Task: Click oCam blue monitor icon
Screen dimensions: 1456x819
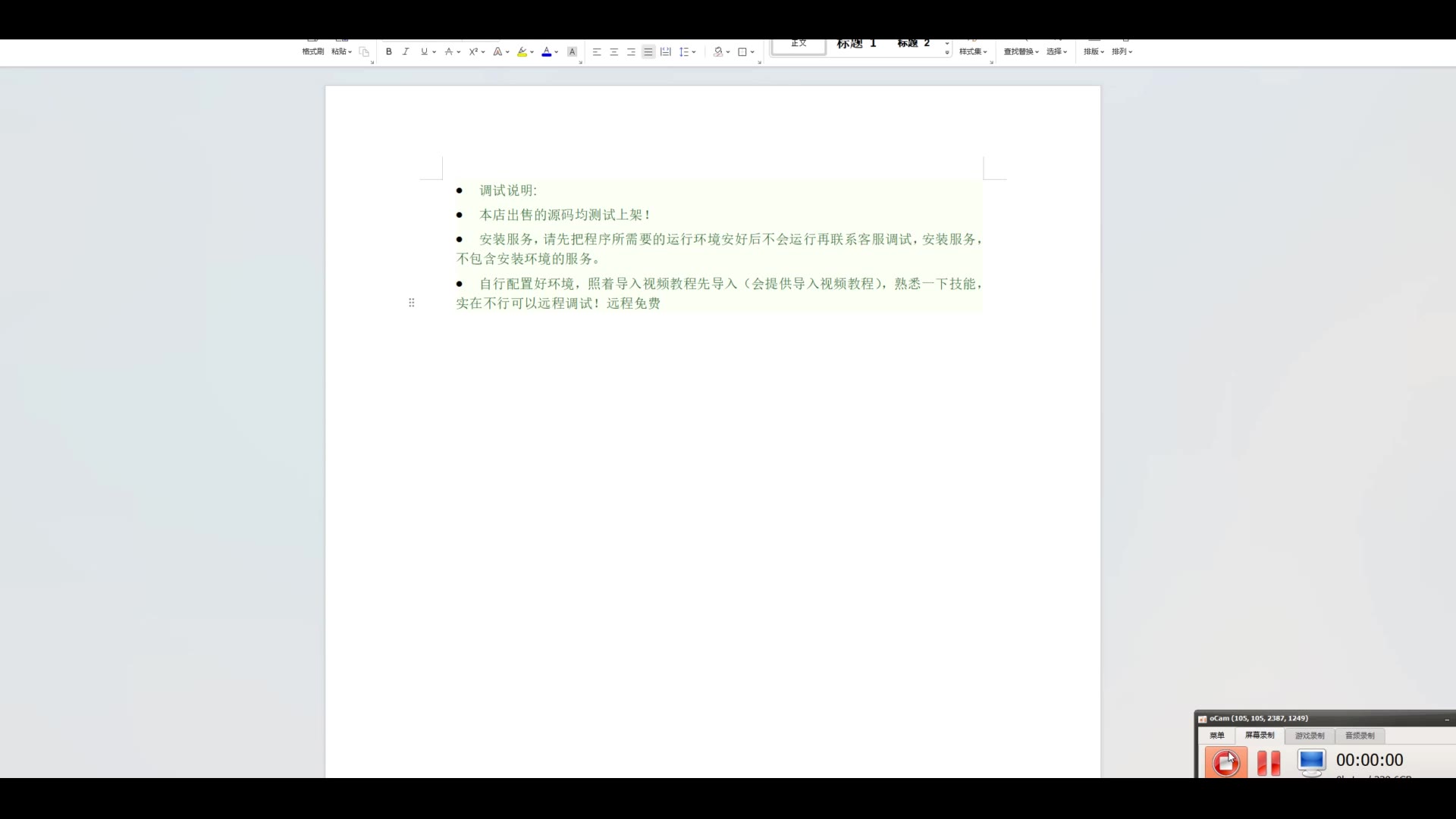Action: [x=1311, y=761]
